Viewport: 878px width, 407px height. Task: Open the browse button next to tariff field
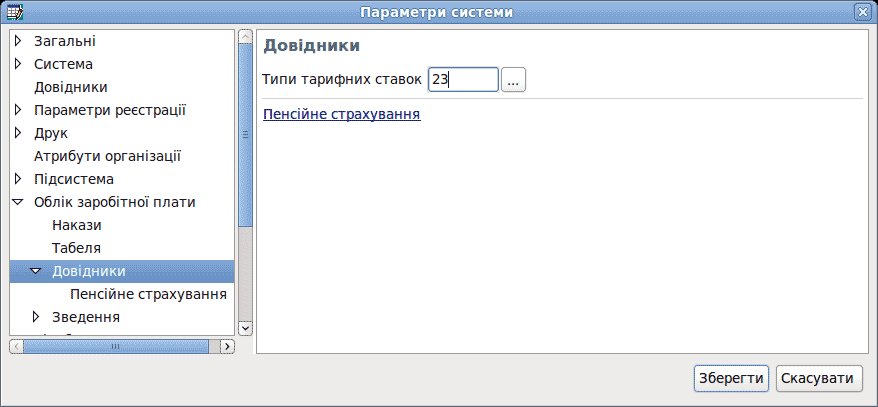click(513, 80)
